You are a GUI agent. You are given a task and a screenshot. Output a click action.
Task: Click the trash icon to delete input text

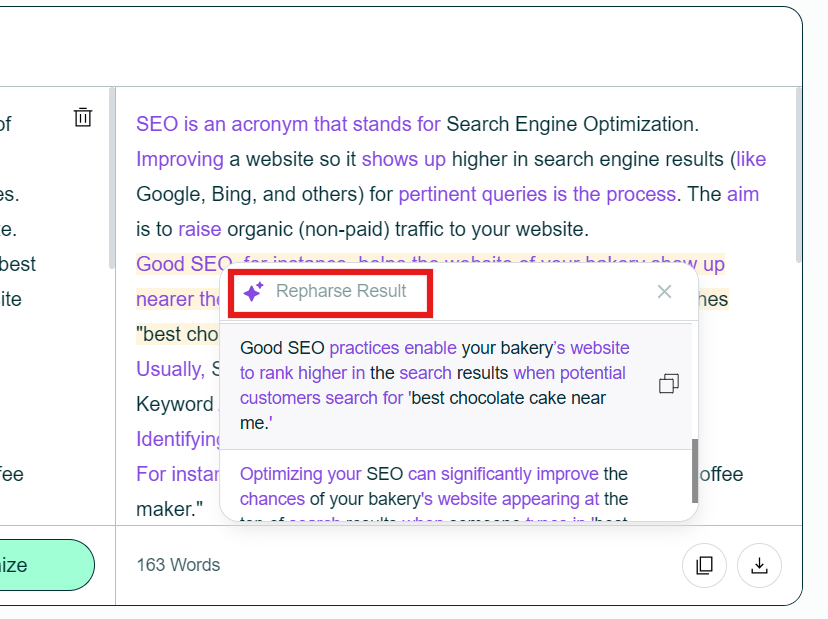coord(83,117)
